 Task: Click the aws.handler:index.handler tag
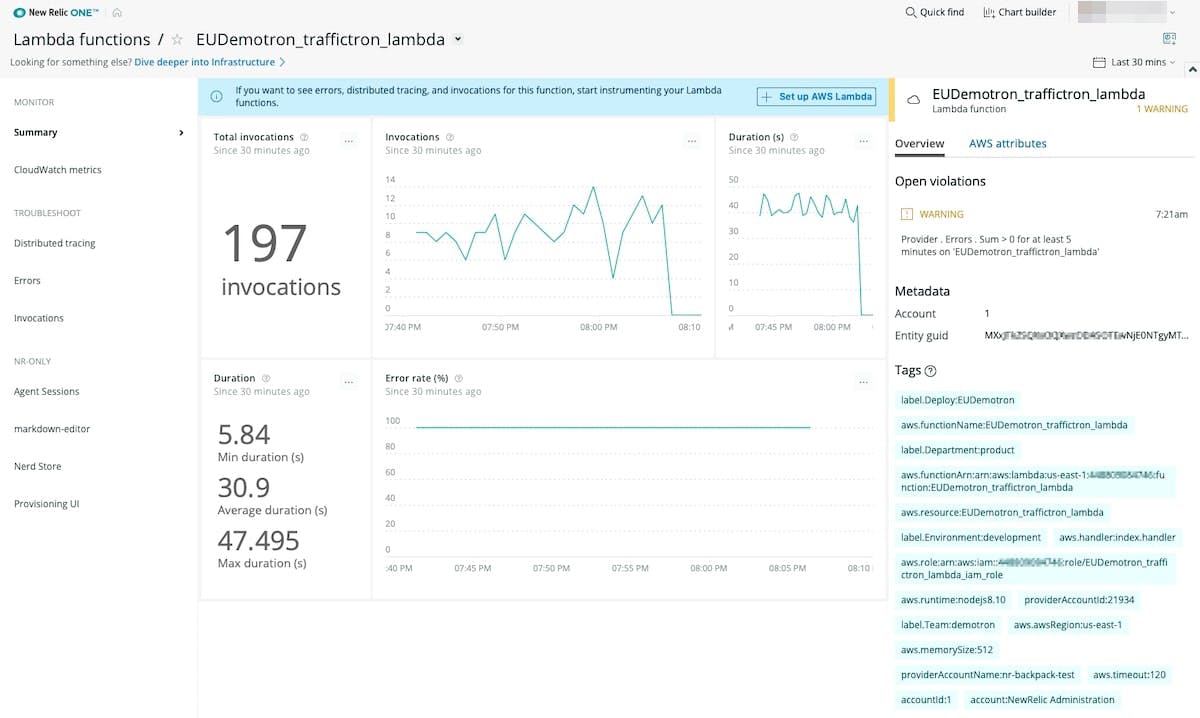1118,537
